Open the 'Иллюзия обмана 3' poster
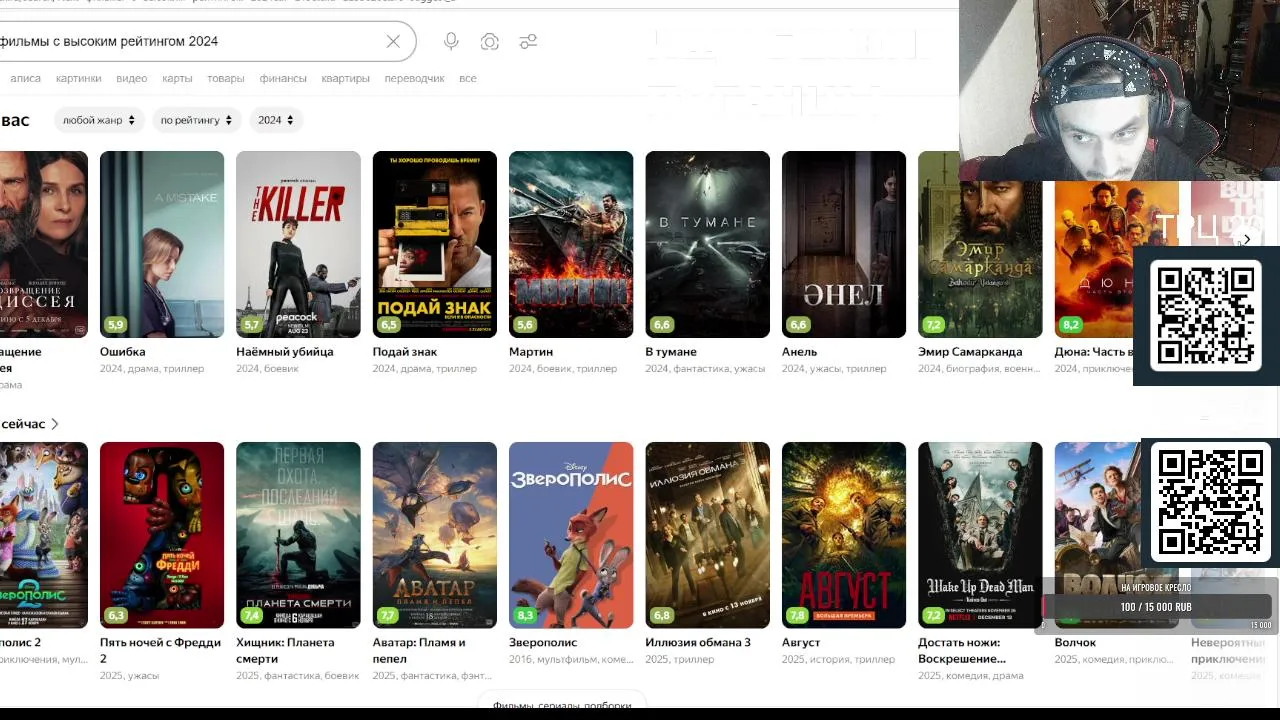This screenshot has width=1280, height=720. coord(707,535)
